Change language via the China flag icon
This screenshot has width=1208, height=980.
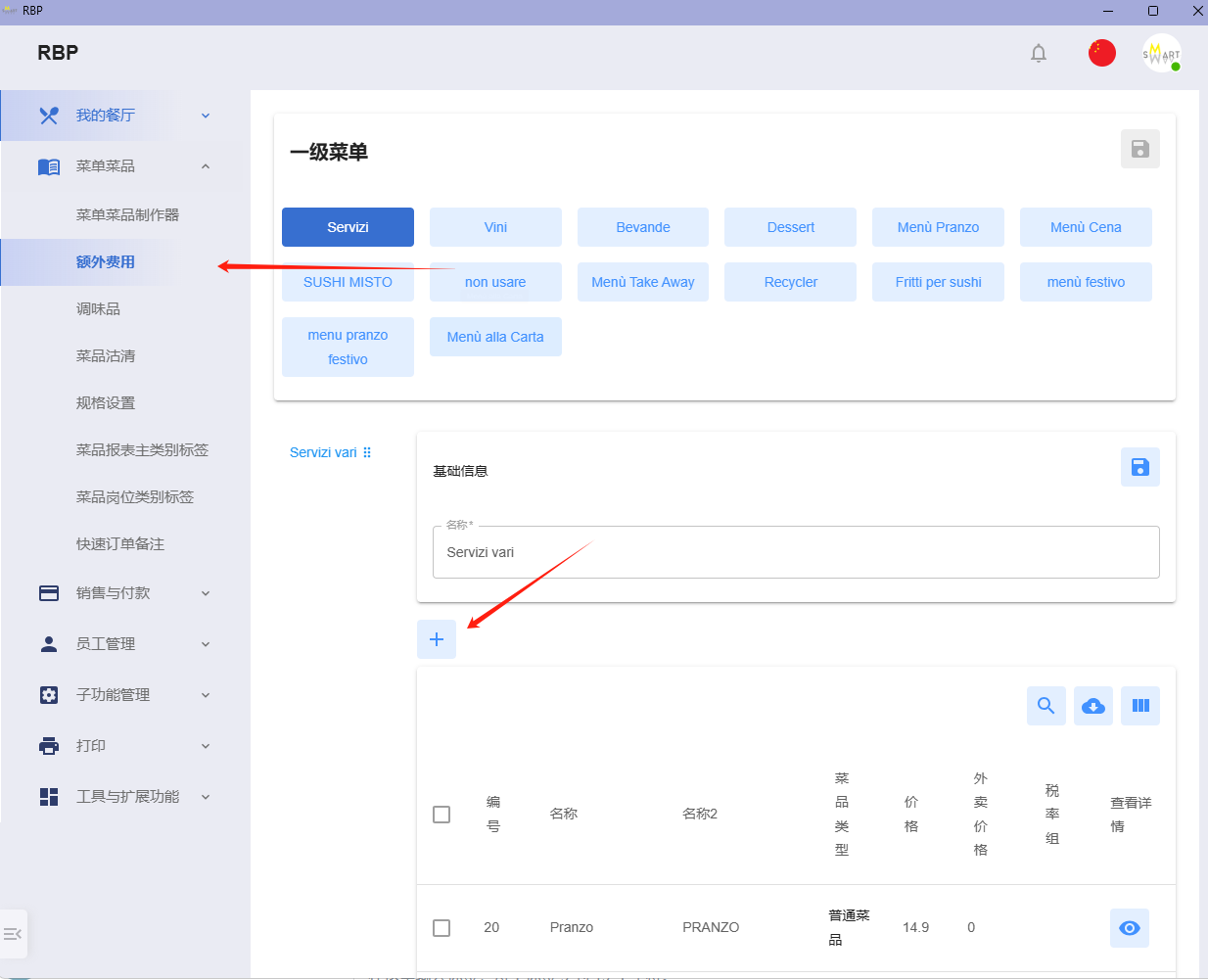click(1102, 53)
